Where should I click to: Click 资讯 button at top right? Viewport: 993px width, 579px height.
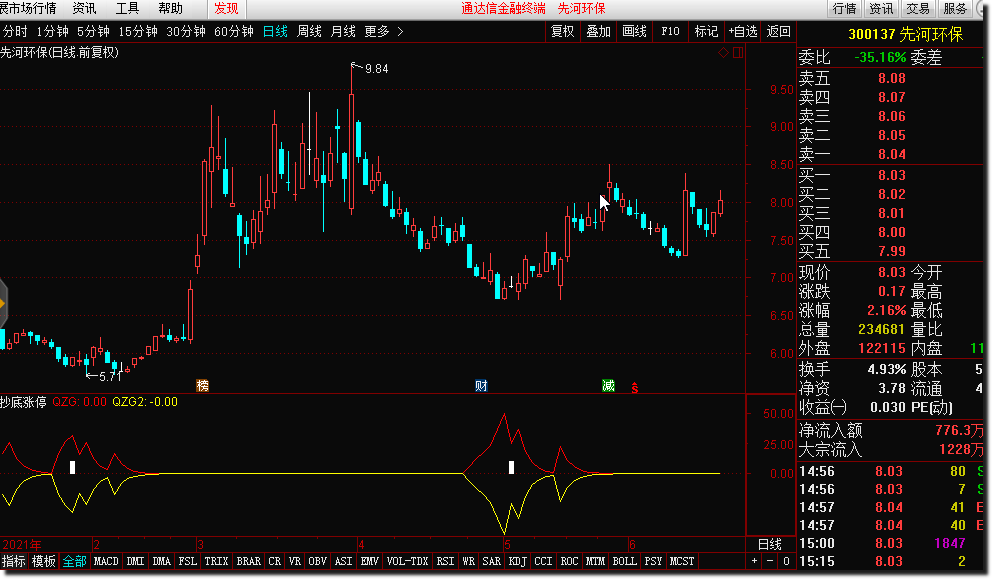tap(881, 9)
